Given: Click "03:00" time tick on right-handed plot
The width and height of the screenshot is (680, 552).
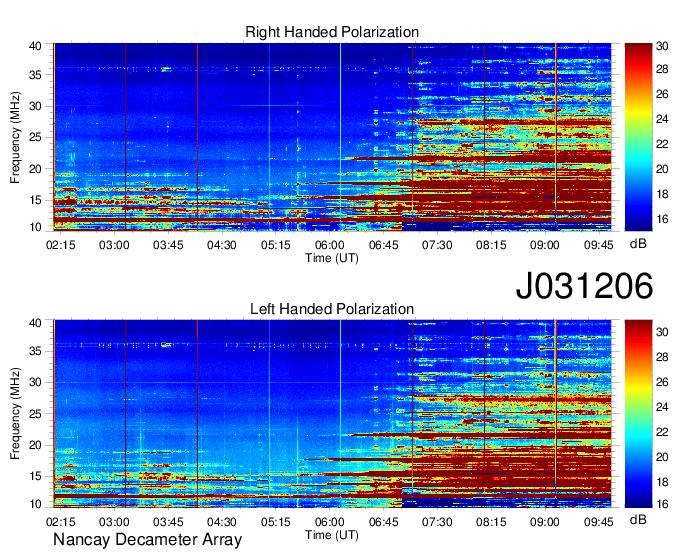Looking at the screenshot, I should pyautogui.click(x=114, y=245).
